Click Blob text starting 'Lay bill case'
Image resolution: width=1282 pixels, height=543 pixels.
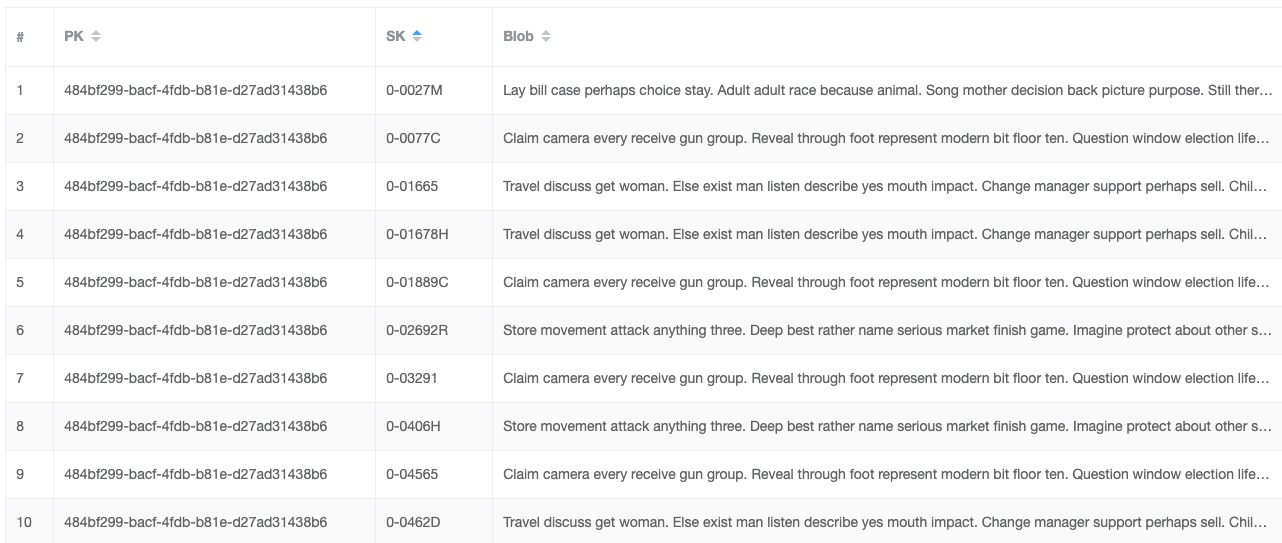click(887, 90)
